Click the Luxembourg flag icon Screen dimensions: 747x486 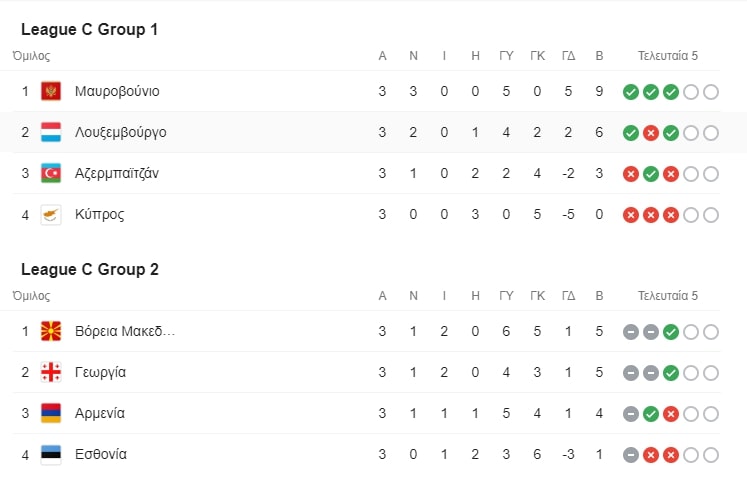[51, 133]
